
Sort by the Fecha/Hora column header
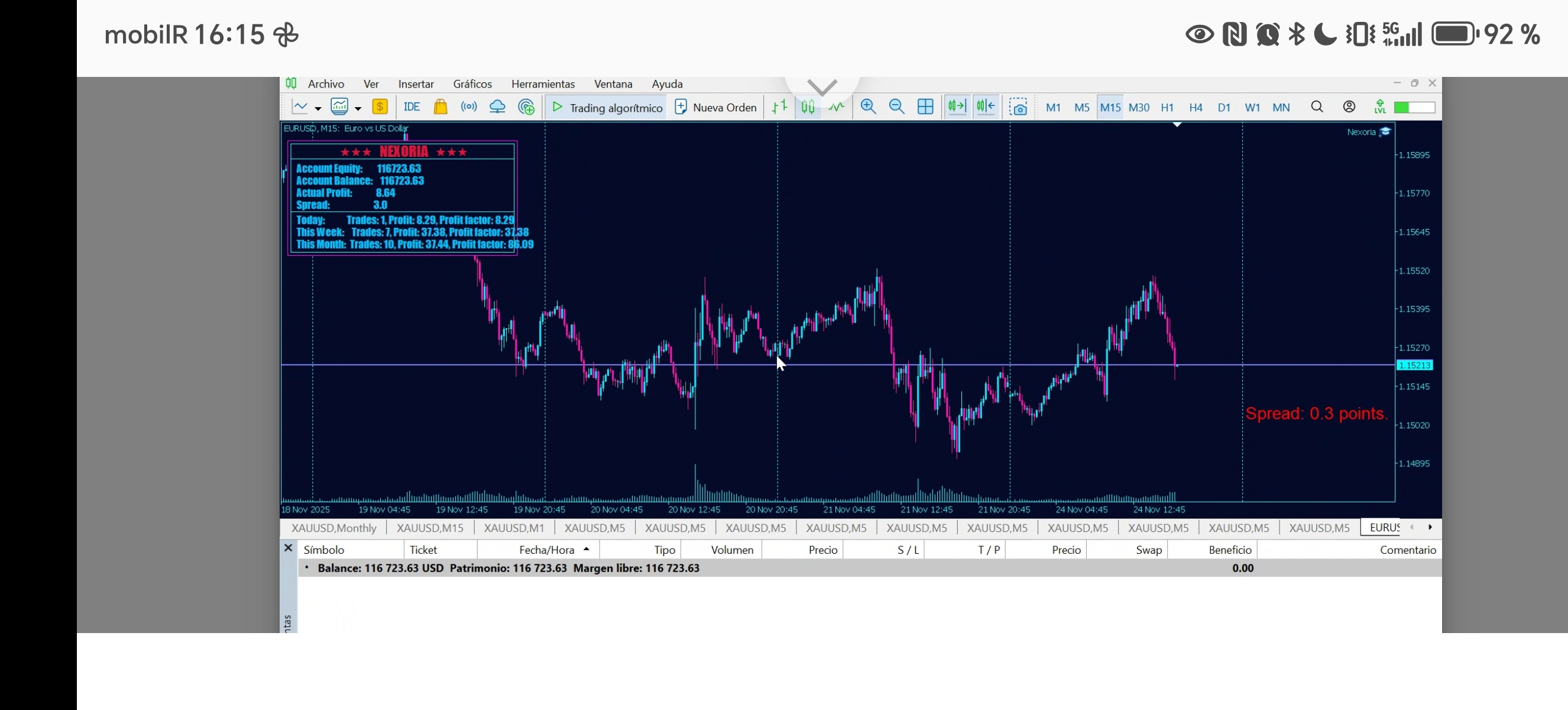546,550
